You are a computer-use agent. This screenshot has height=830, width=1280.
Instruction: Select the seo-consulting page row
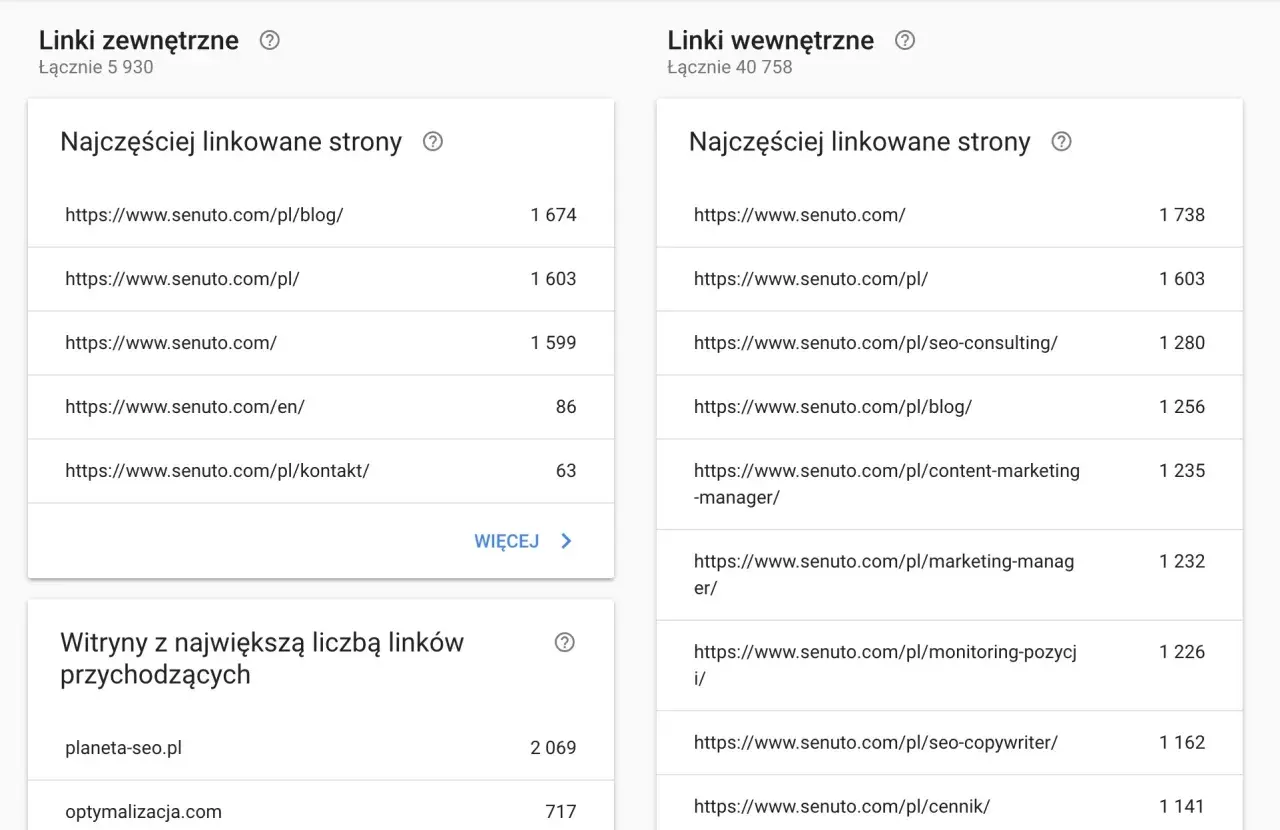(950, 343)
